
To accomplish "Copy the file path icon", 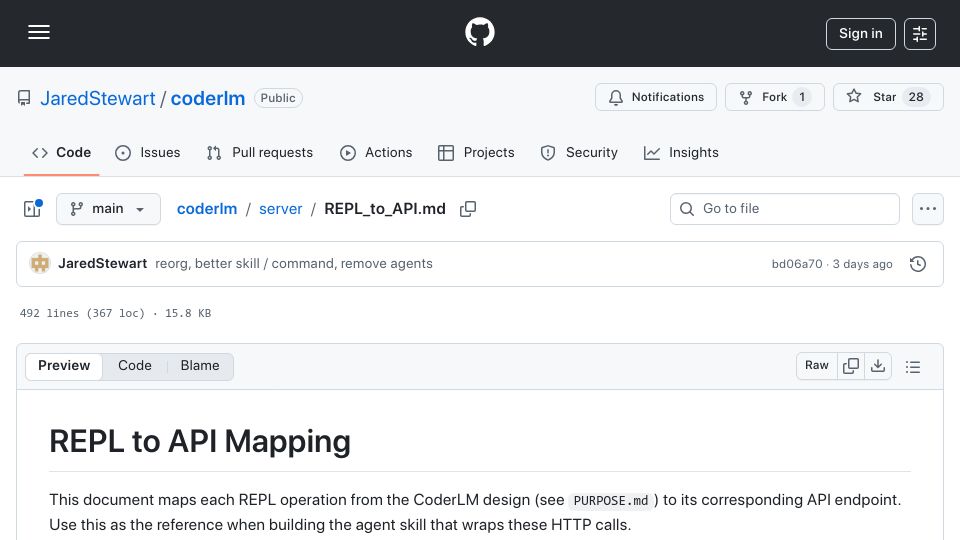I will tap(468, 209).
